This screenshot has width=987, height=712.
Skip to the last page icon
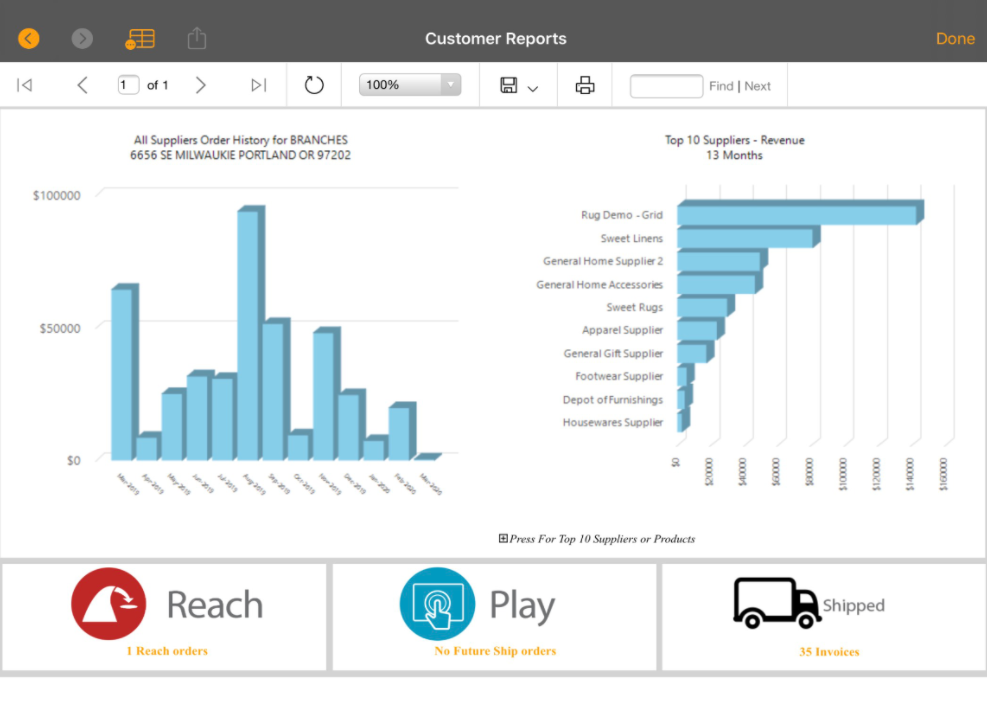258,85
